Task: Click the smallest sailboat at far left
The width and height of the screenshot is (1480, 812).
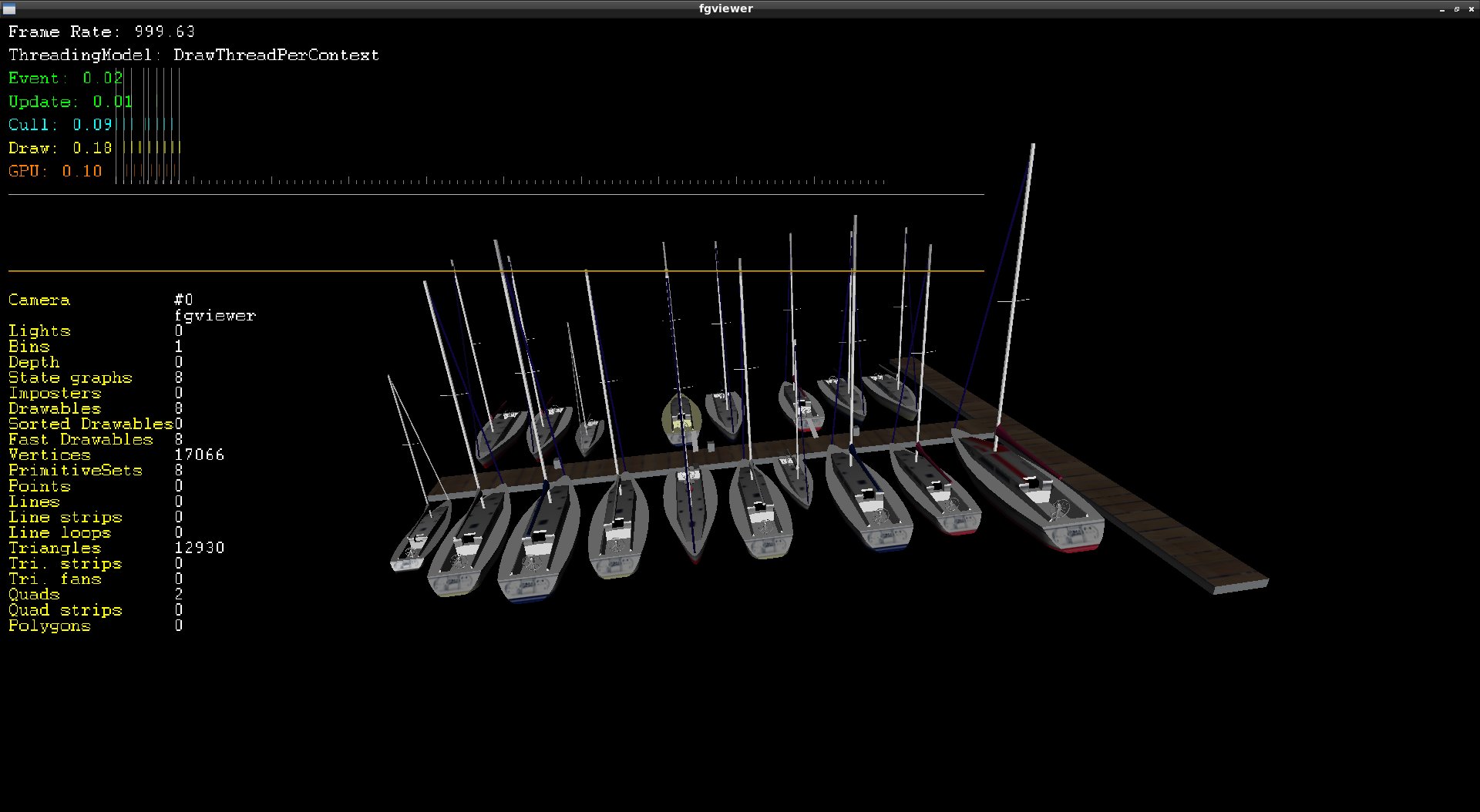Action: [419, 538]
